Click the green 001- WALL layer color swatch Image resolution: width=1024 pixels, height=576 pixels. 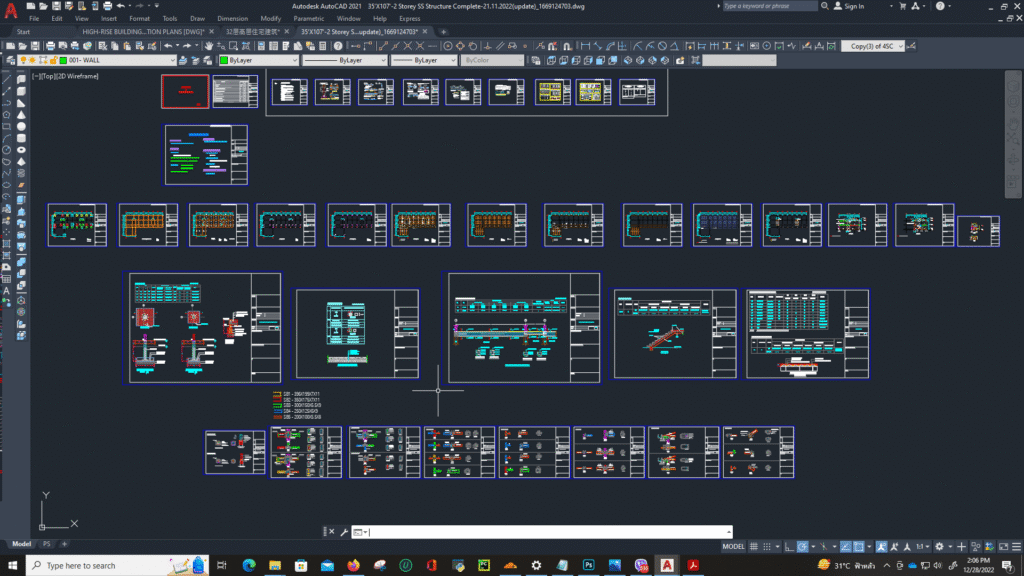[63, 60]
